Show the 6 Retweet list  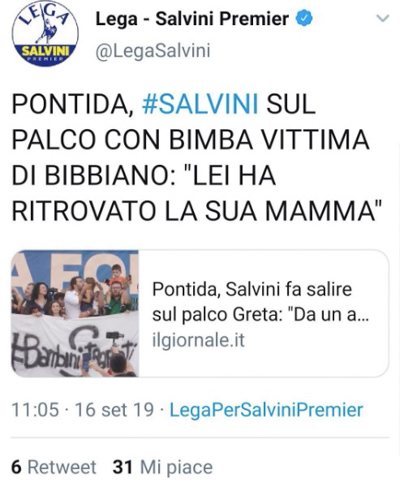[54, 467]
